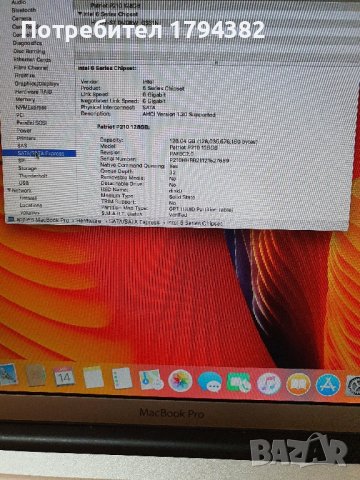Select Printers in sidebar
Screen dimensions: 360x480
coord(26,138)
